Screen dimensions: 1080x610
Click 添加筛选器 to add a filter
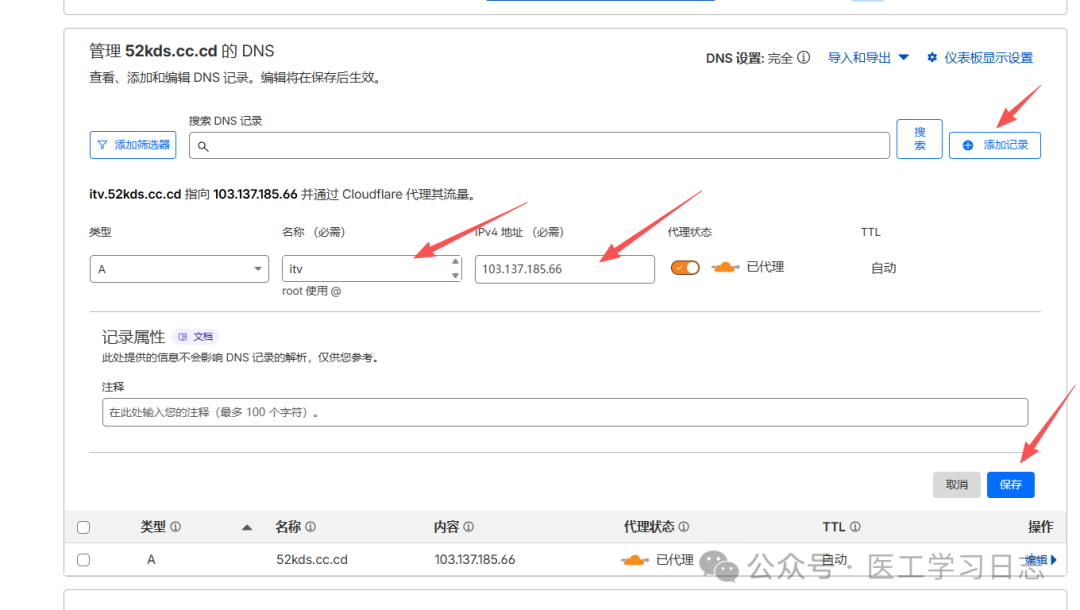(133, 145)
